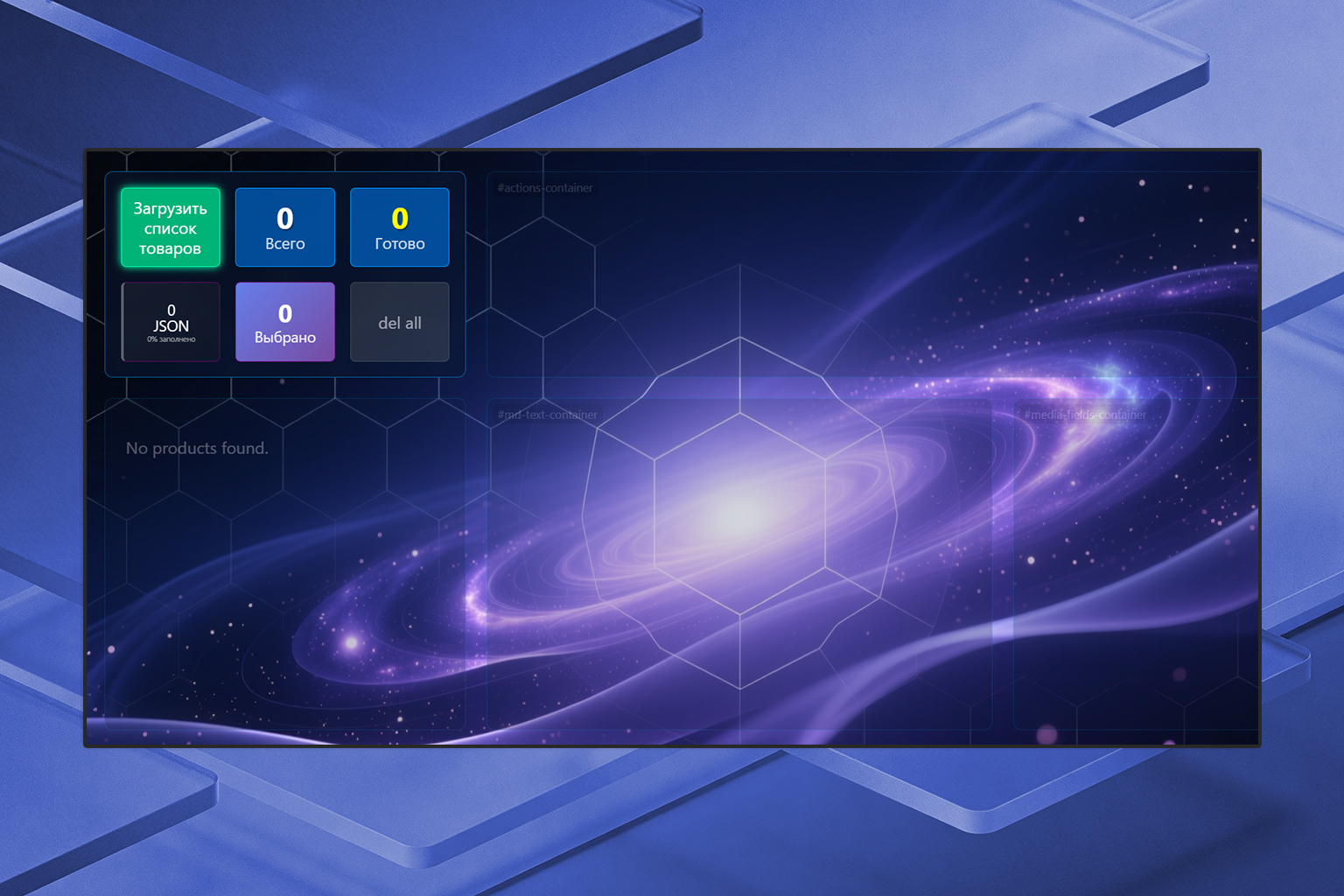Click the green Загрузить список товаров button

(x=171, y=227)
